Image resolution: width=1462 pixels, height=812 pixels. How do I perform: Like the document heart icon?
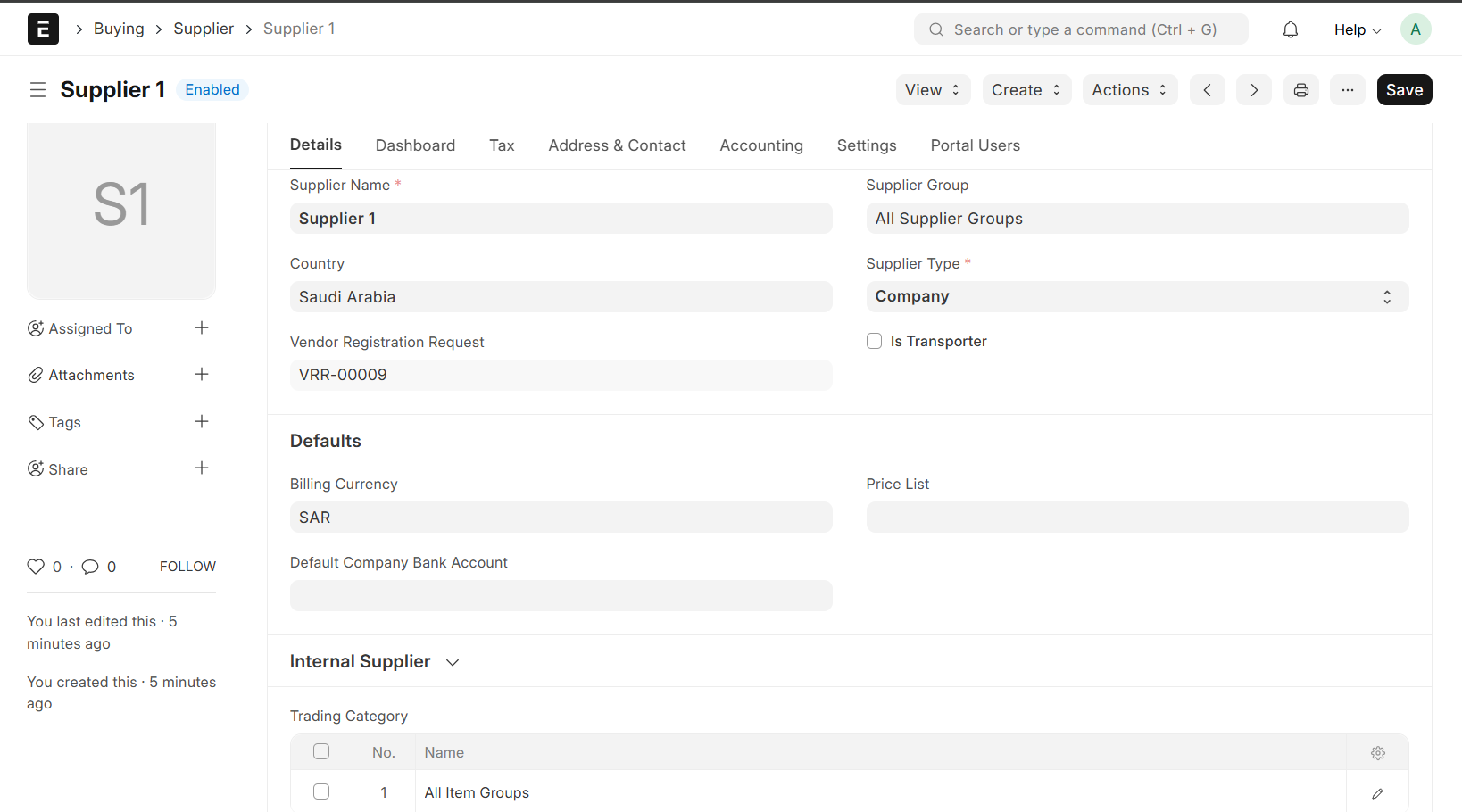pos(36,567)
